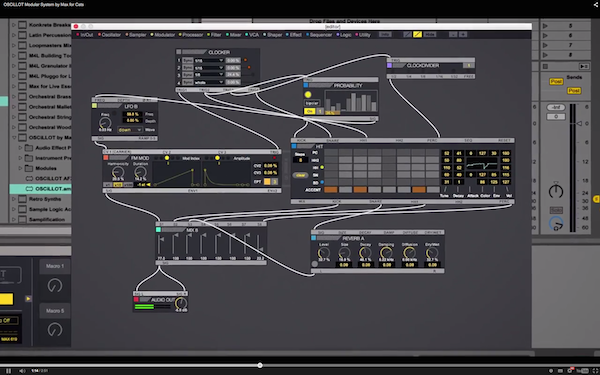Select the highlighted OSCiLLOT.amxd device file
This screenshot has width=600, height=375.
pyautogui.click(x=41, y=189)
